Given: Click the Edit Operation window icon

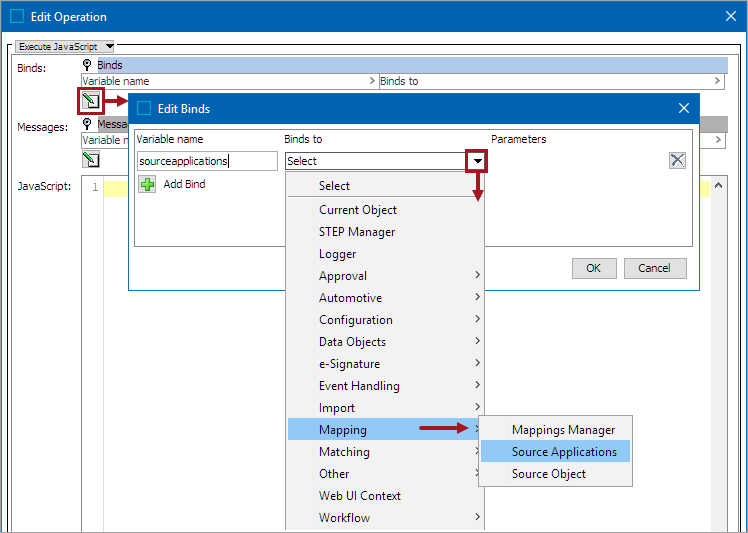Looking at the screenshot, I should [17, 16].
